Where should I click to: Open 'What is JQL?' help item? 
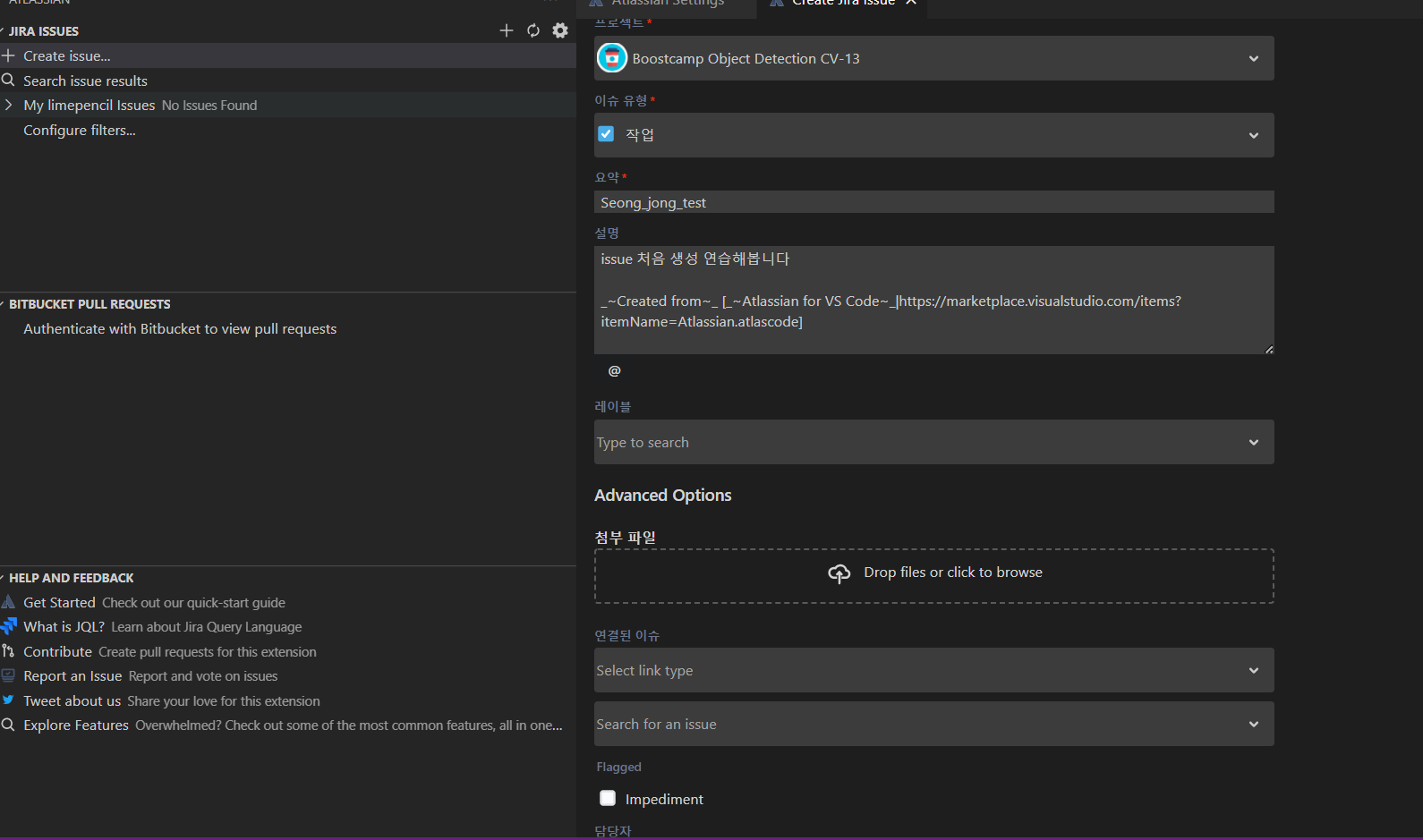pos(288,626)
